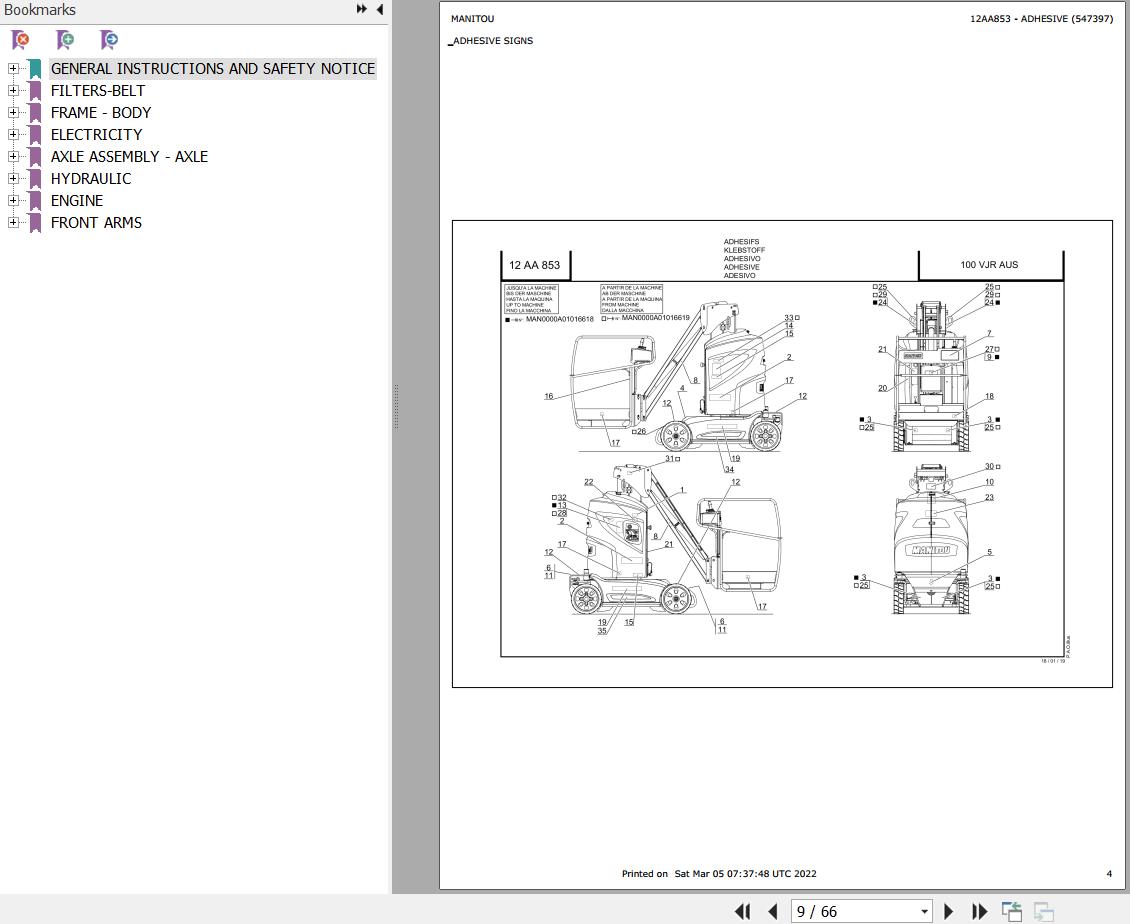Expand the HYDRAULIC bookmark node
Image resolution: width=1130 pixels, height=924 pixels.
point(13,179)
